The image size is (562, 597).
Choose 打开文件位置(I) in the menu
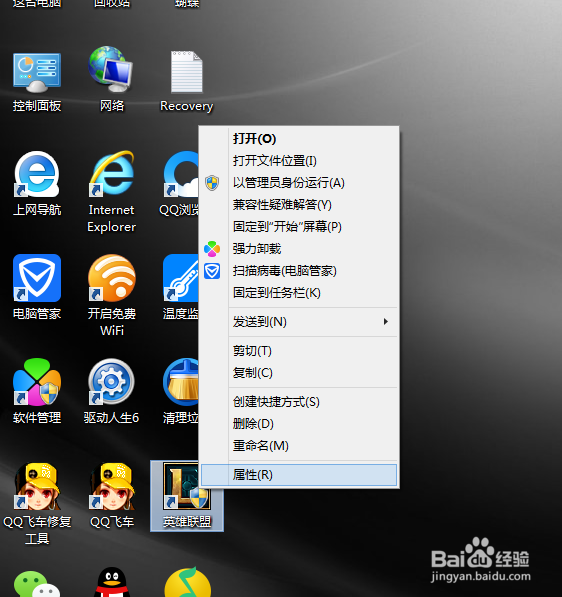pos(299,161)
